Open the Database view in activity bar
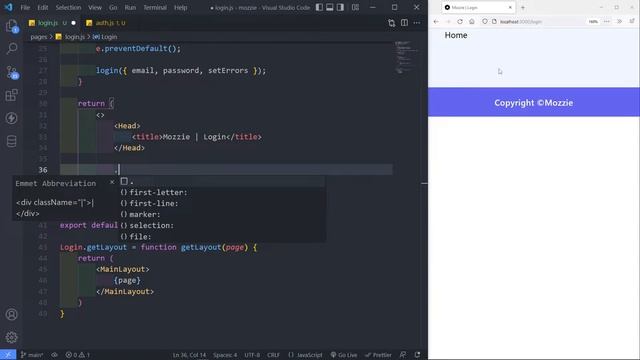The width and height of the screenshot is (640, 360). click(12, 141)
